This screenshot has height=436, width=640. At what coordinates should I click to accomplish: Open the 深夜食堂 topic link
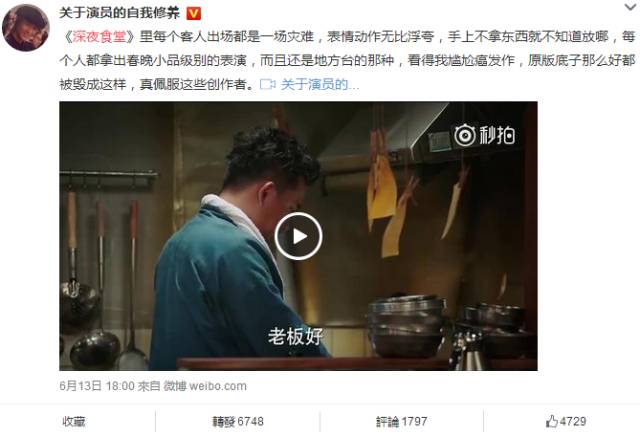point(99,37)
